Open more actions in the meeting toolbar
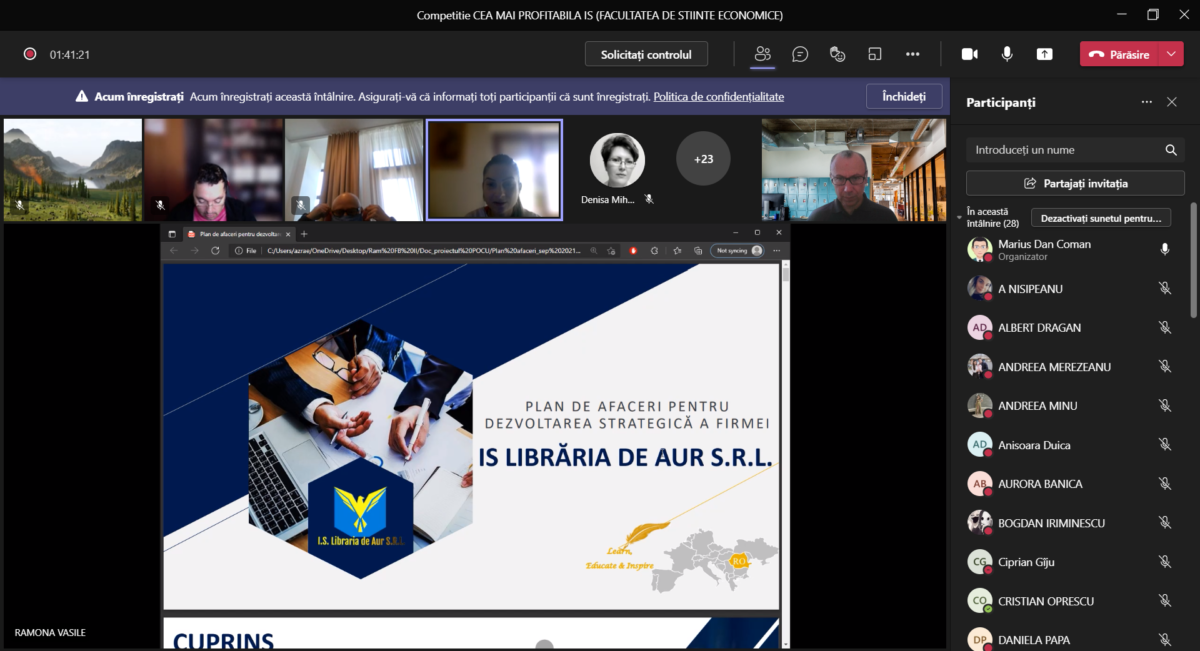The image size is (1200, 651). pos(912,54)
